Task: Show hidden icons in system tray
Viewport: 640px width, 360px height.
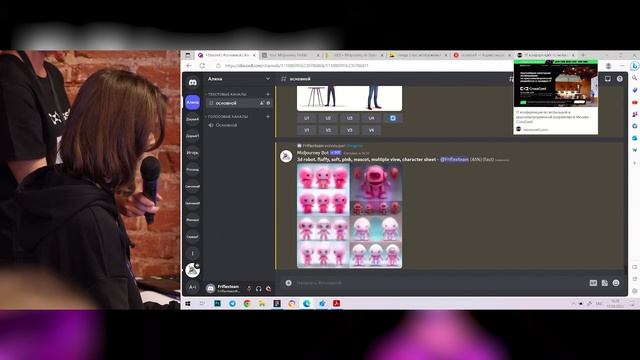Action: [x=573, y=304]
